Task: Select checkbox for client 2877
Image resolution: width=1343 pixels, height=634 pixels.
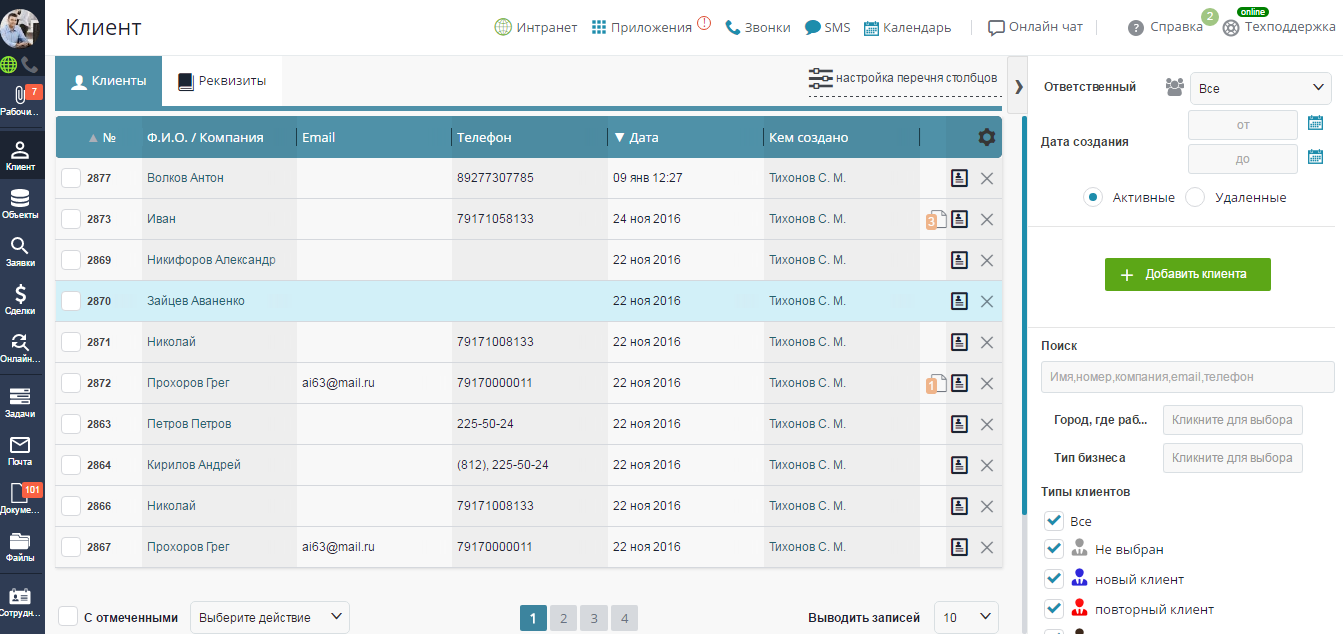Action: pyautogui.click(x=70, y=178)
